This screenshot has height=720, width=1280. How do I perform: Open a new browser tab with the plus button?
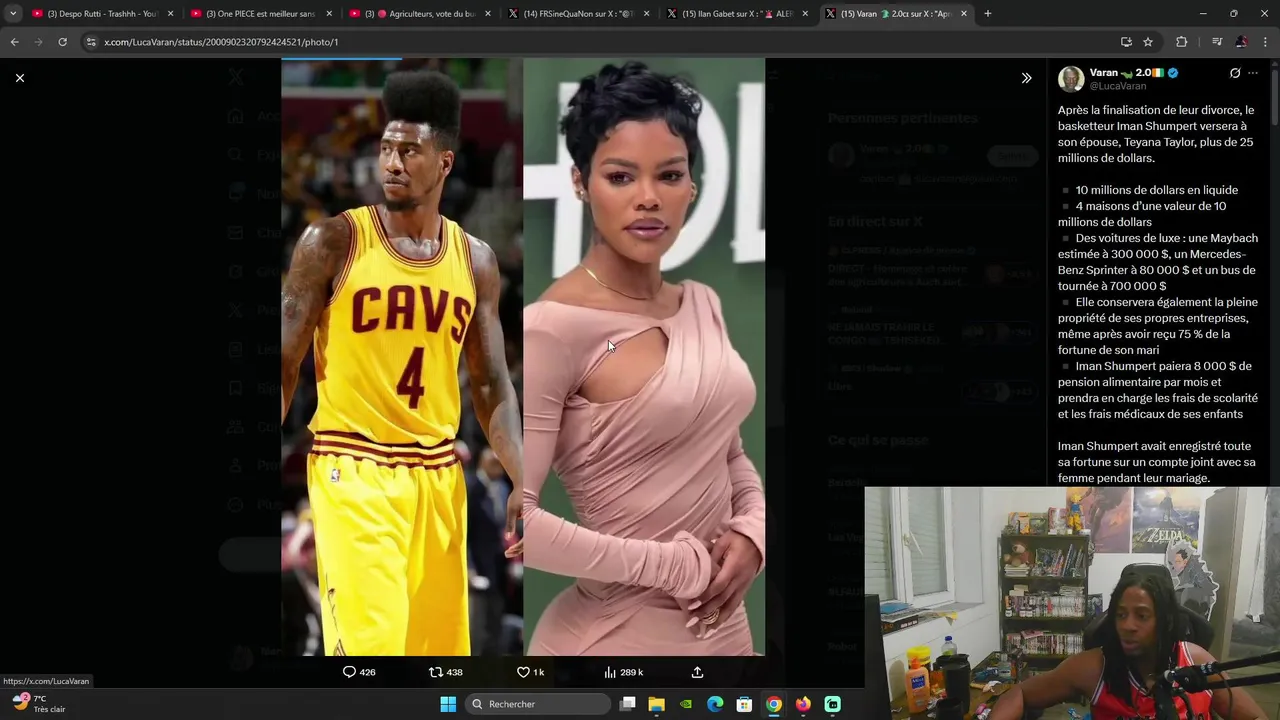pos(988,14)
